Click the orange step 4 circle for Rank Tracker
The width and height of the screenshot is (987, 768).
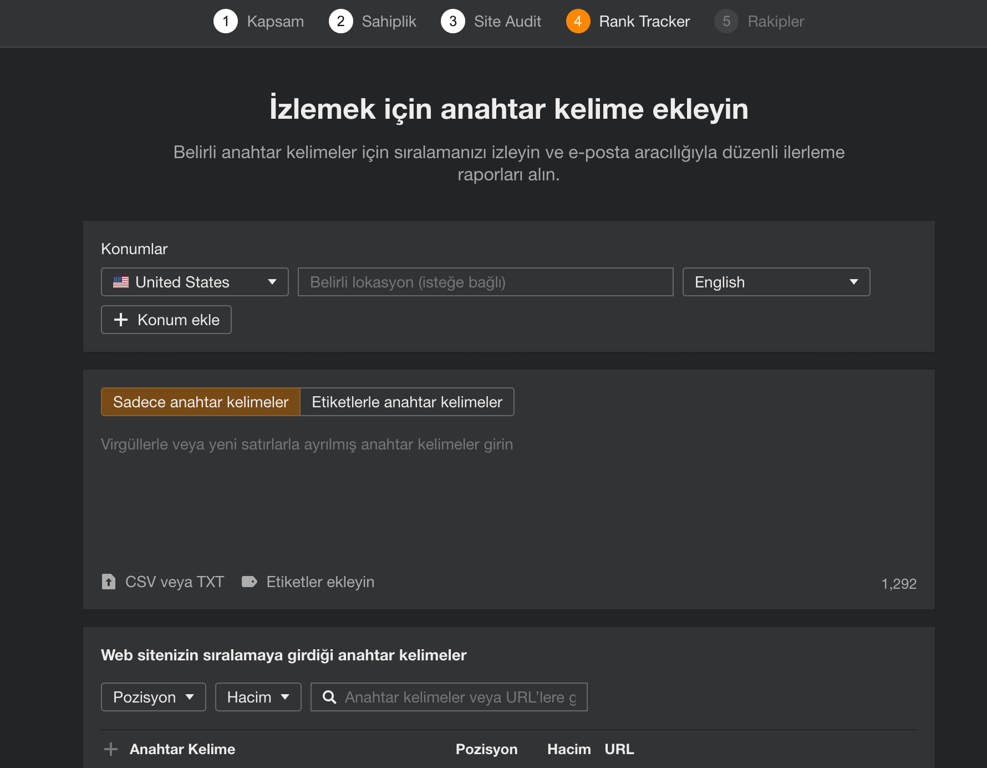point(578,20)
